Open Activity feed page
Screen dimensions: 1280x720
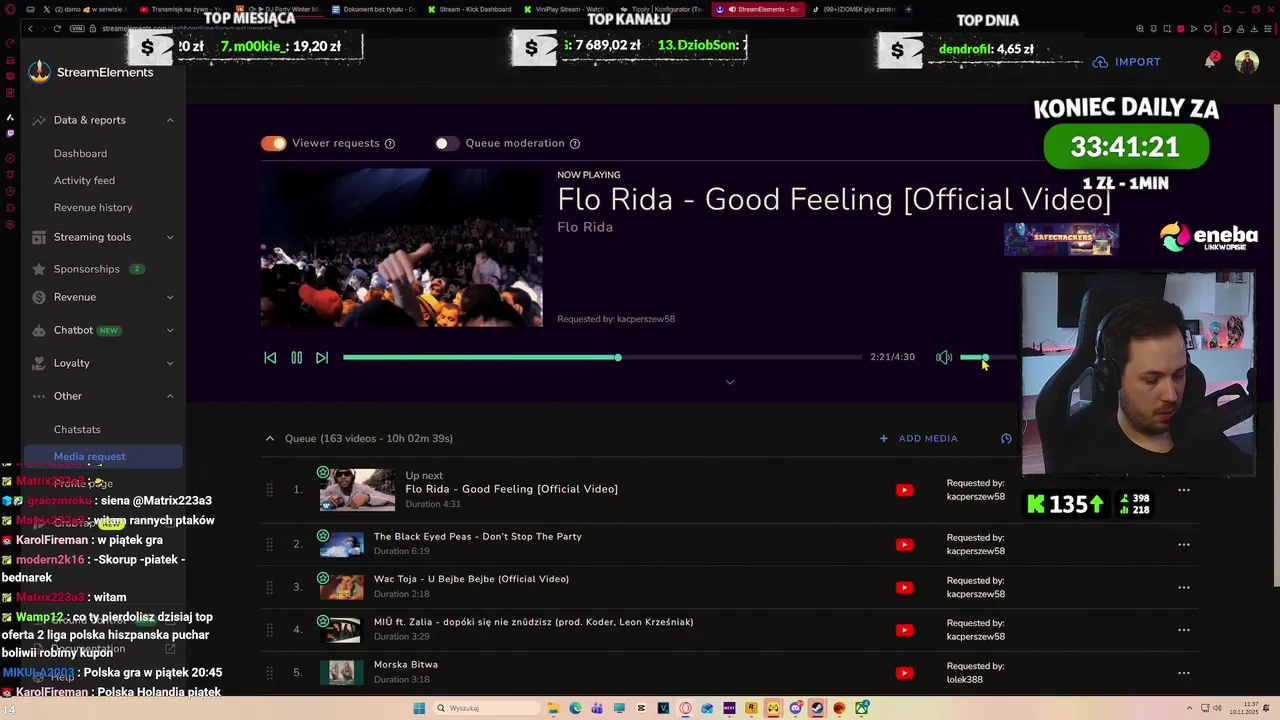pyautogui.click(x=84, y=180)
